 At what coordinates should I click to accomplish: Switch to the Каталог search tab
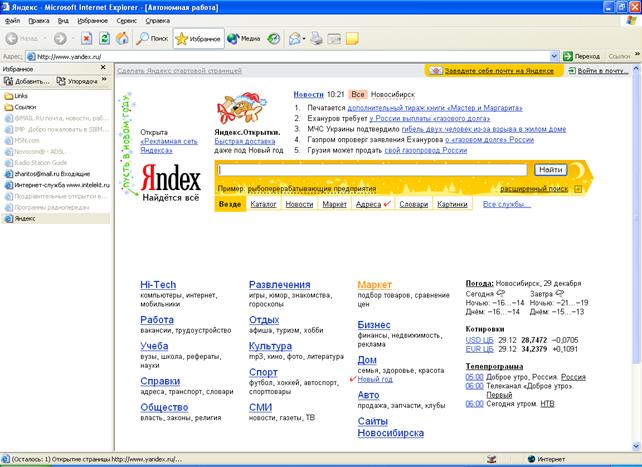click(263, 204)
